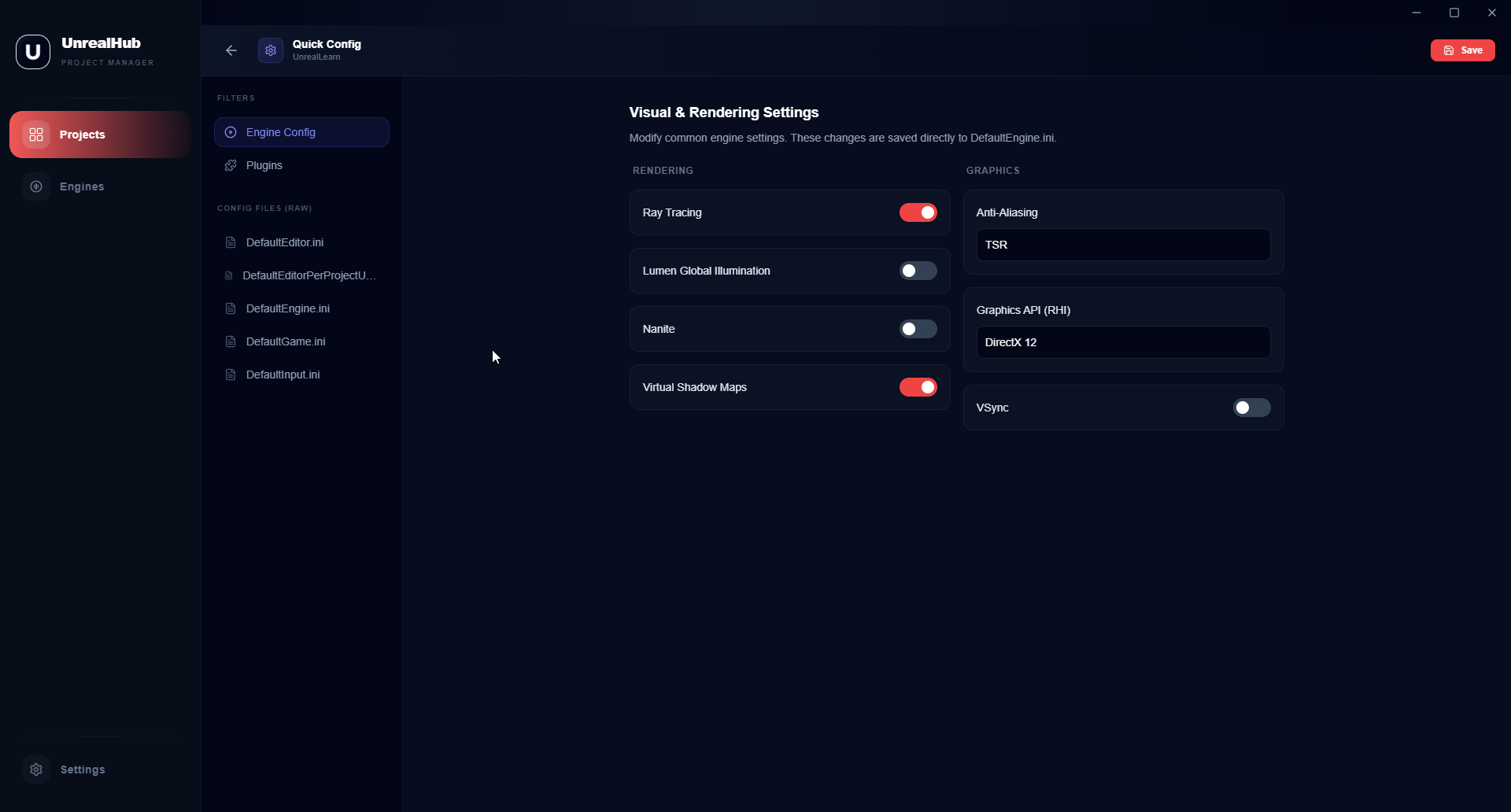Select the Engines icon in sidebar
Image resolution: width=1511 pixels, height=812 pixels.
(x=36, y=186)
